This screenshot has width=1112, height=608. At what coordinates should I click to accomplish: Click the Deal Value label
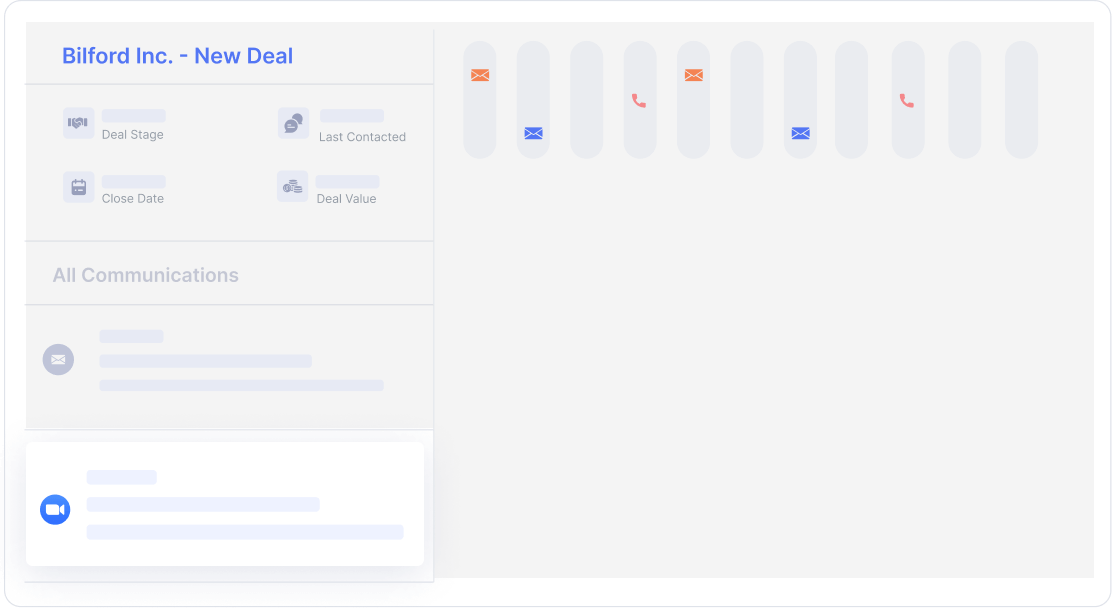point(346,199)
